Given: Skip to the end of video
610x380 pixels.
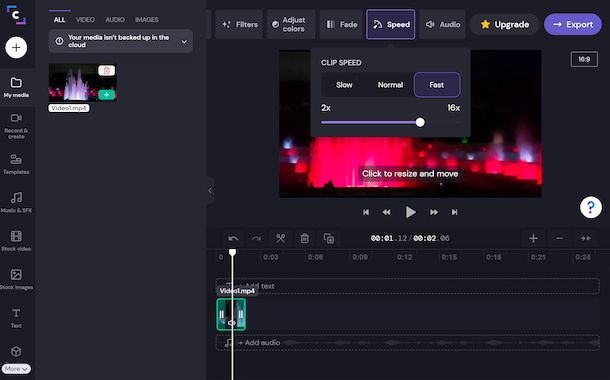Looking at the screenshot, I should (x=454, y=212).
